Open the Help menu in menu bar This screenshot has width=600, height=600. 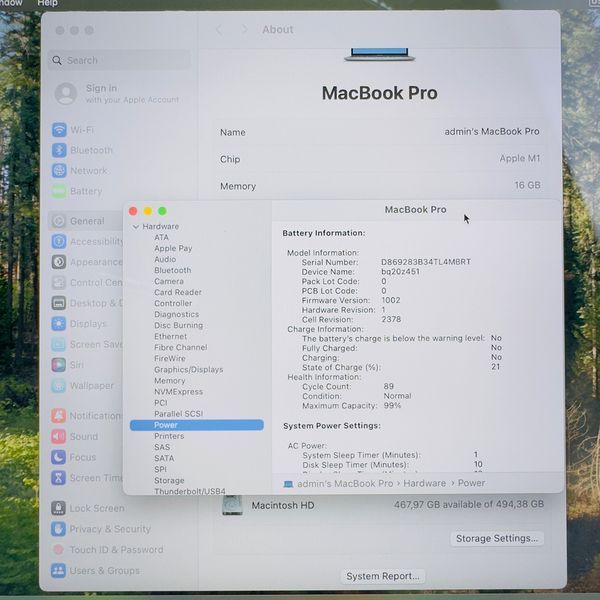coord(47,3)
